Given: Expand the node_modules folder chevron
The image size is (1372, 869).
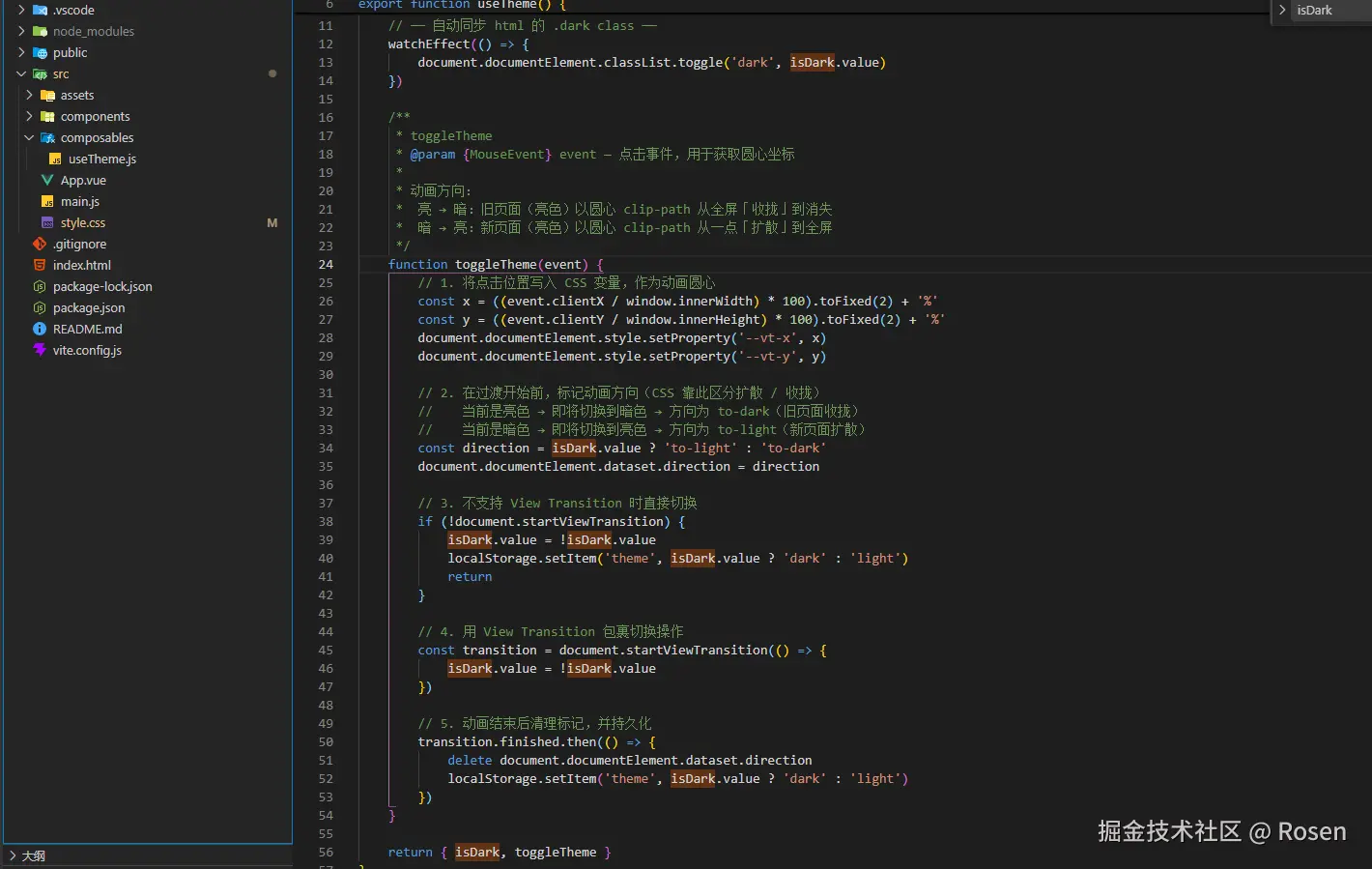Looking at the screenshot, I should pos(21,31).
